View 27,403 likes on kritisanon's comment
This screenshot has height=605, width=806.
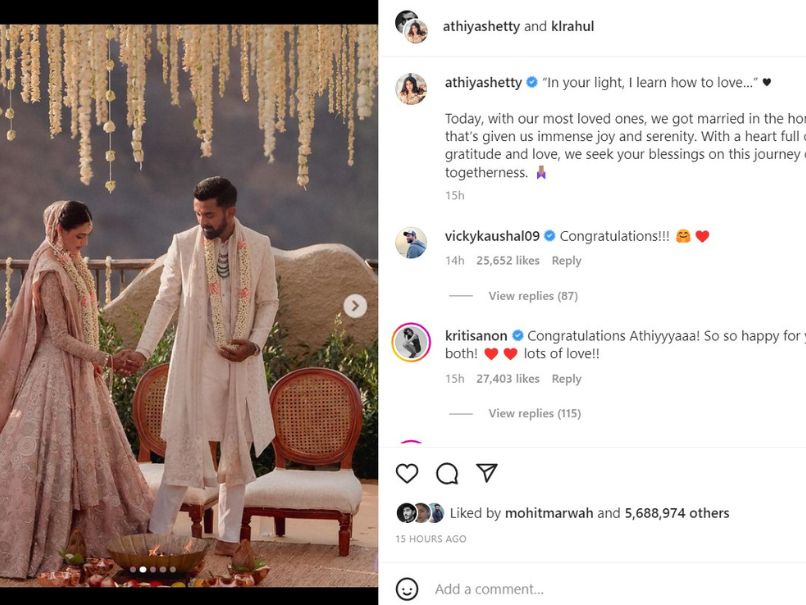pyautogui.click(x=507, y=379)
